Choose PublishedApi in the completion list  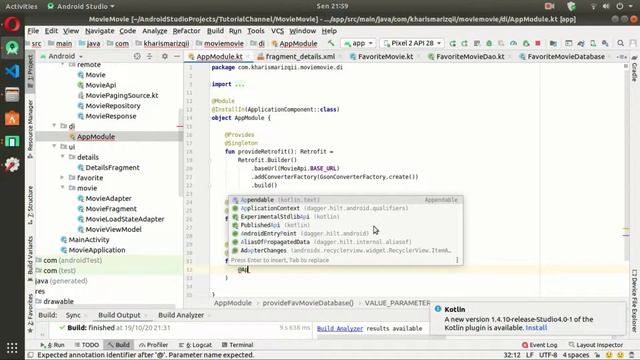(x=345, y=225)
